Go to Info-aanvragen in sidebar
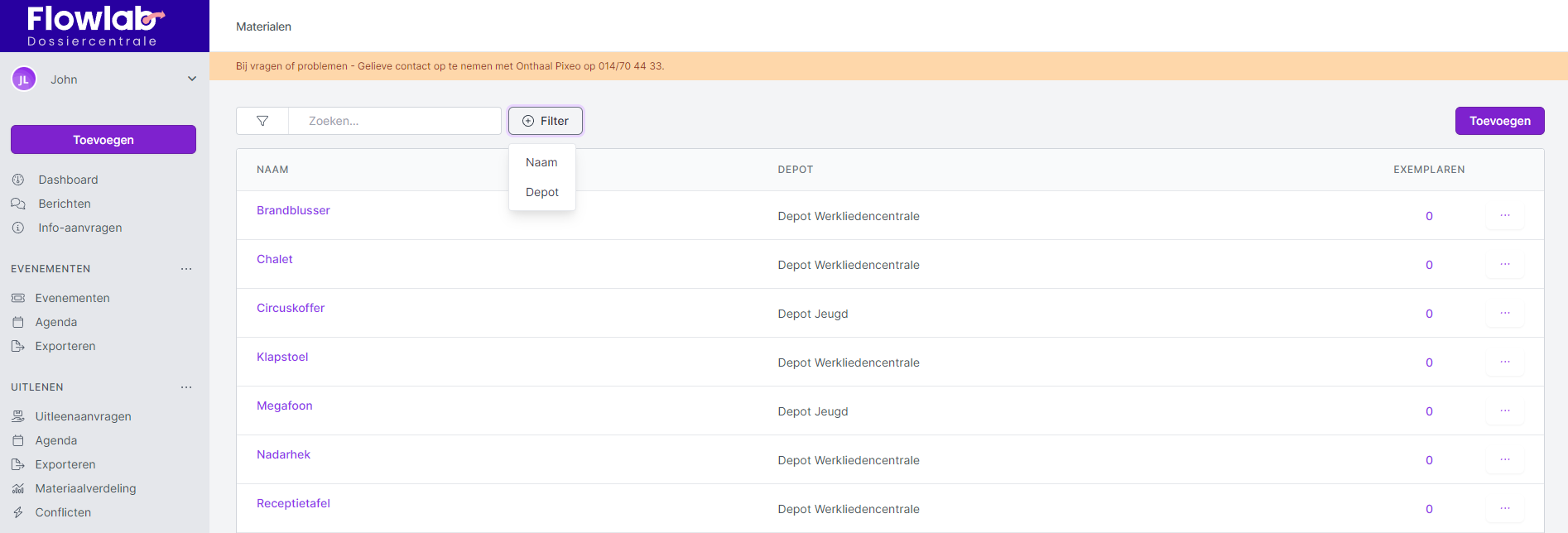The image size is (1568, 533). (x=79, y=228)
